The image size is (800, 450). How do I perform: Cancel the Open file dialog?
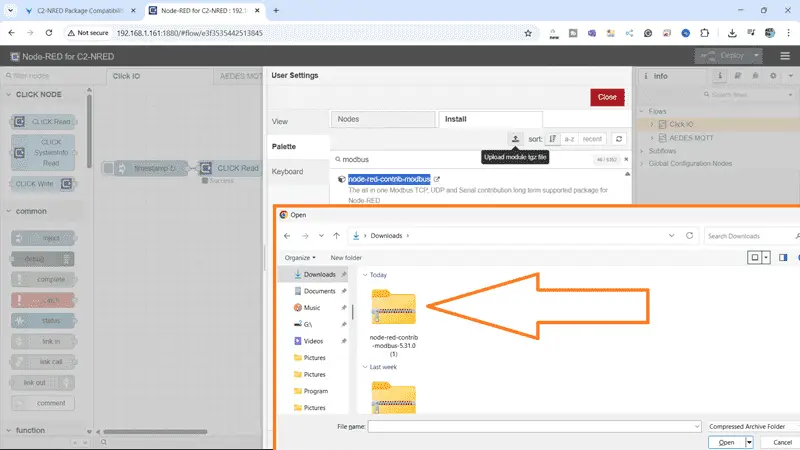pyautogui.click(x=782, y=442)
